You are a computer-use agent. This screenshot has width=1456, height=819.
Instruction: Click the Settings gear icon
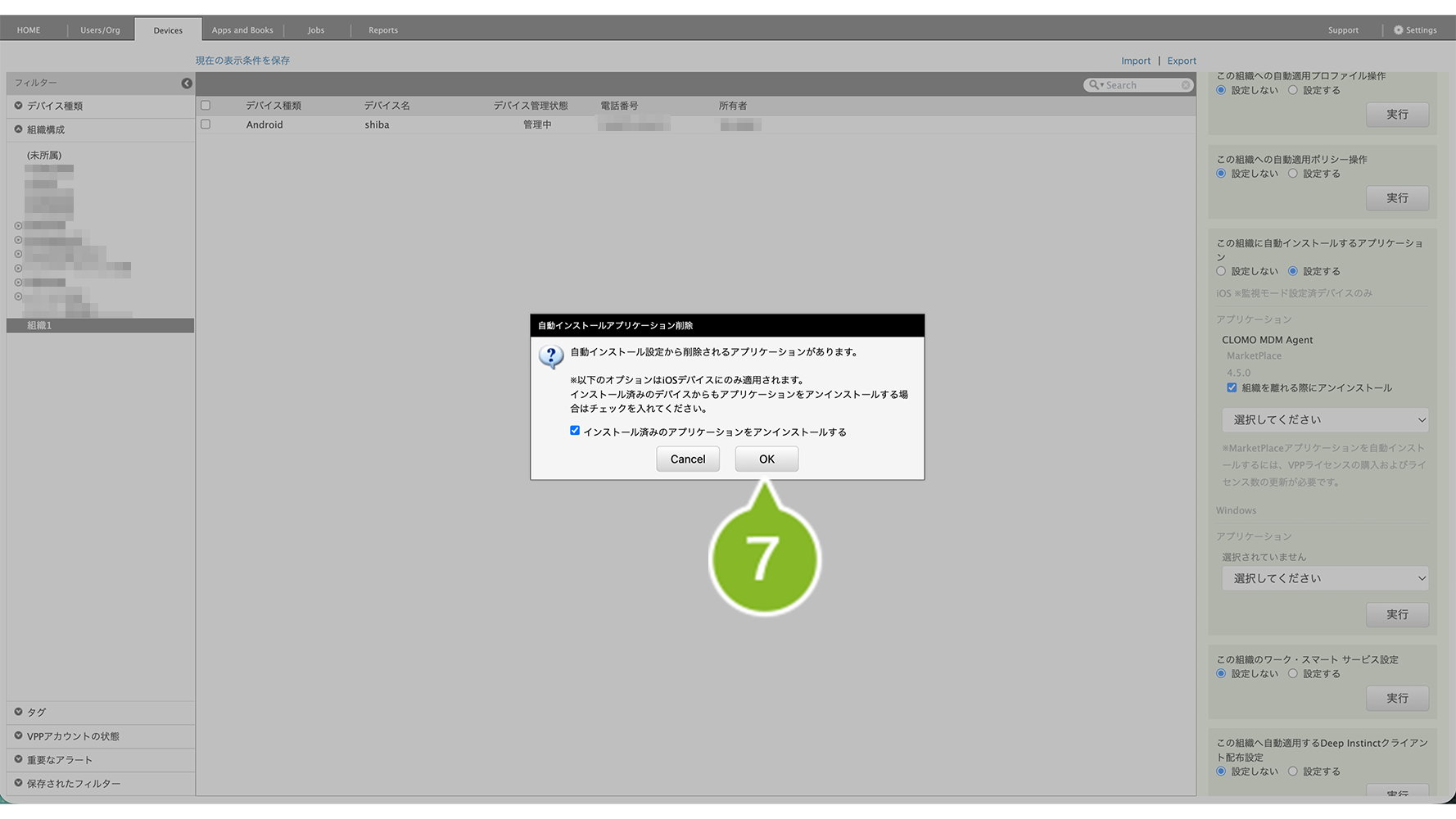(1398, 30)
